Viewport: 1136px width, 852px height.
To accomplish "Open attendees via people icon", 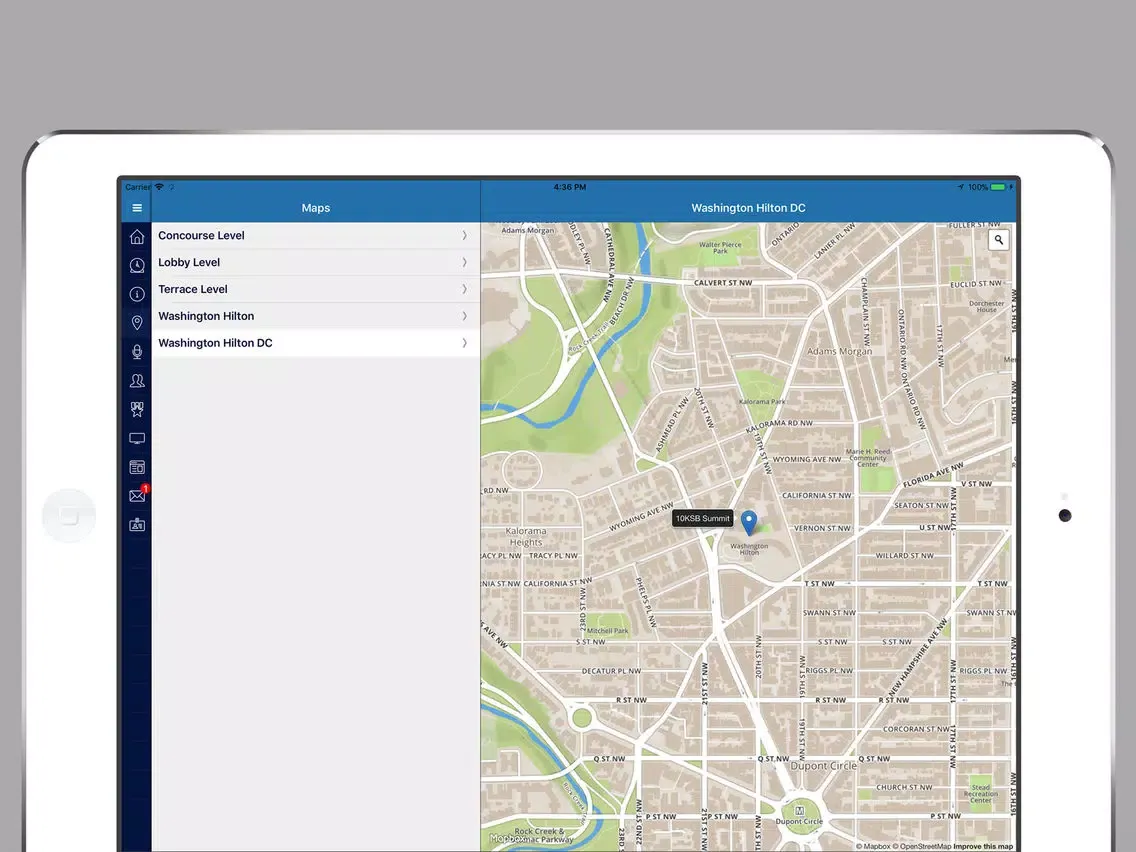I will click(137, 380).
